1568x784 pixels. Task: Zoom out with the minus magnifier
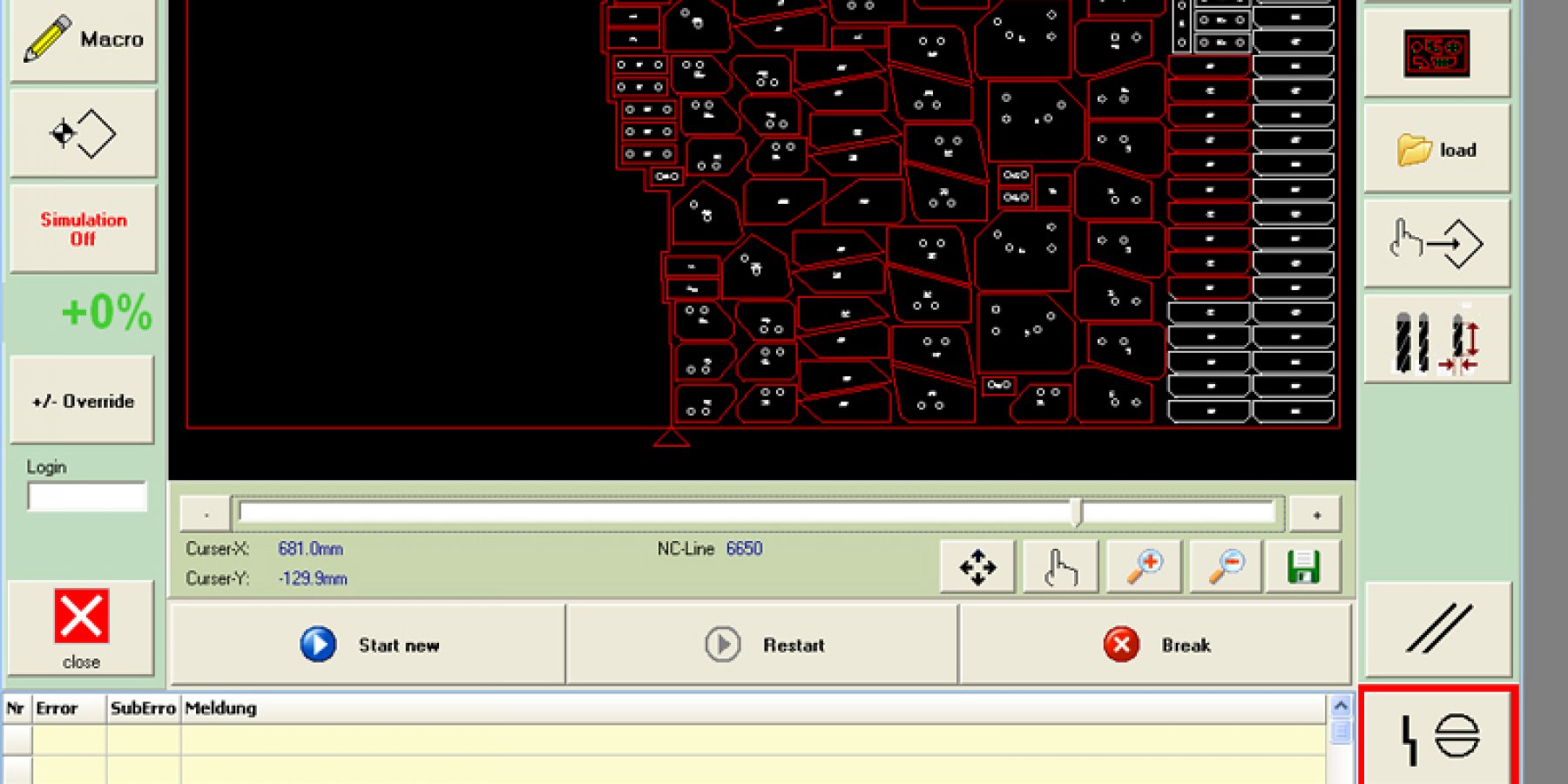1226,567
